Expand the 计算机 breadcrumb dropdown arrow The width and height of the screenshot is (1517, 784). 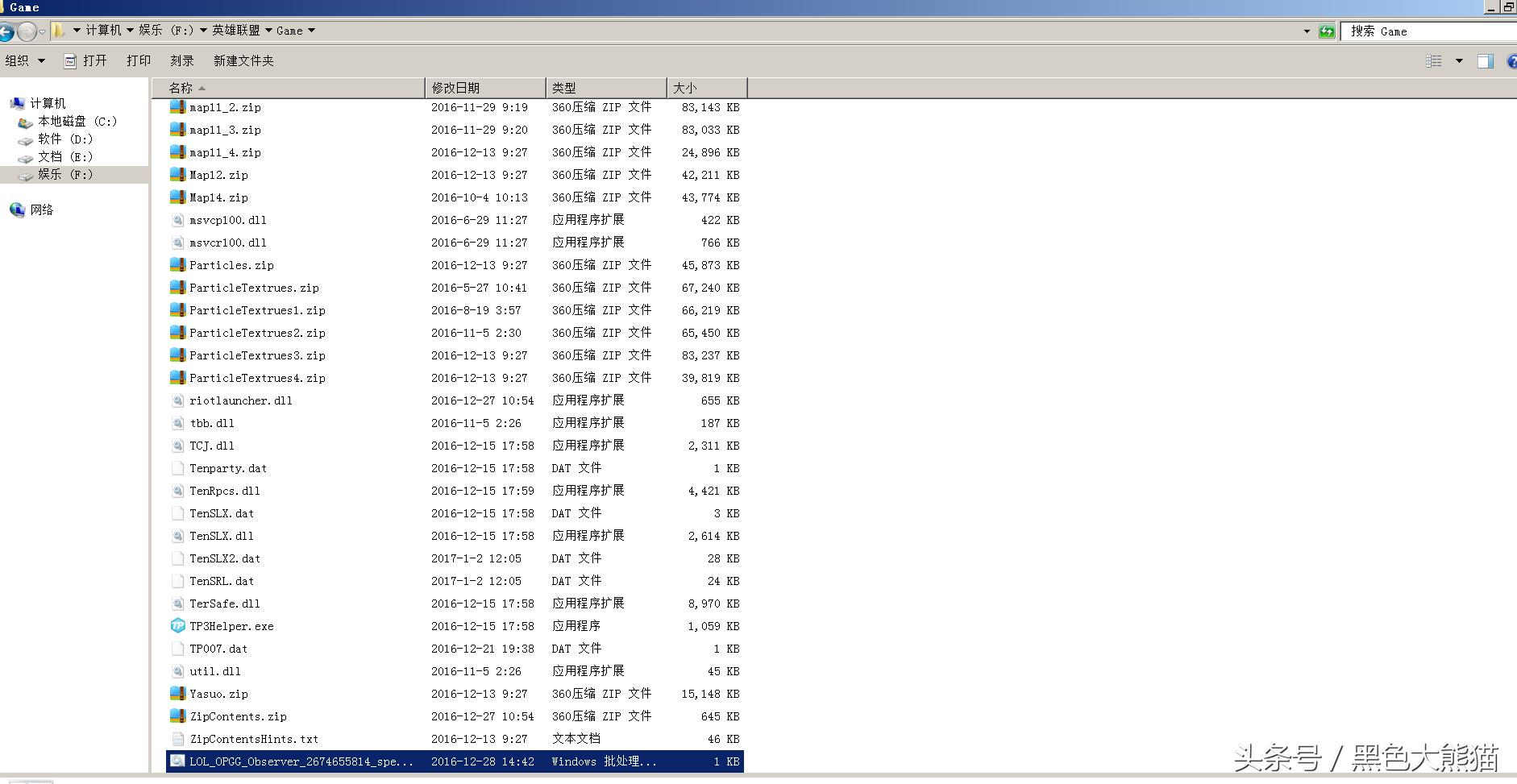coord(130,31)
